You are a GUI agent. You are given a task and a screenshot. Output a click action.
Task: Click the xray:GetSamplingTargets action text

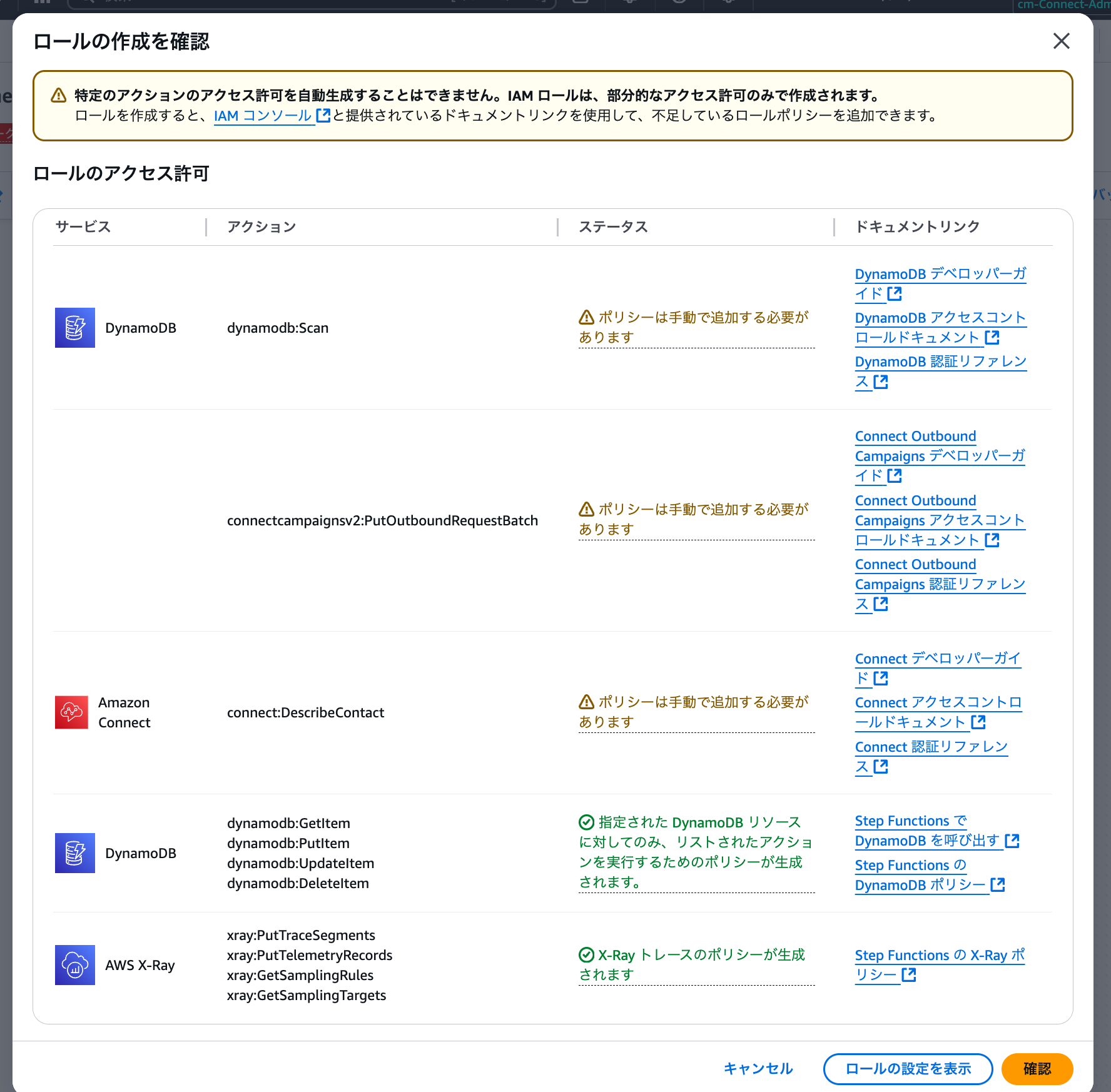(x=307, y=995)
